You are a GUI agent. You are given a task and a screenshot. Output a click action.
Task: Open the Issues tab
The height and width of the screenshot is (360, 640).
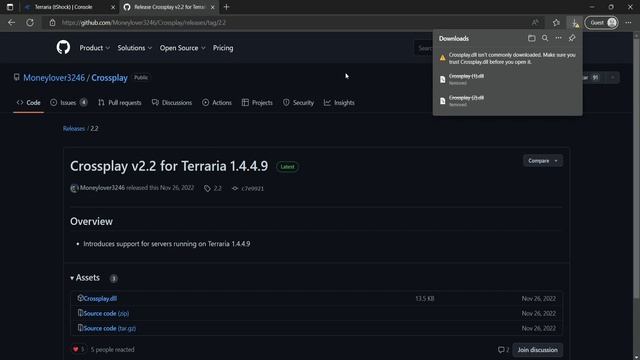pyautogui.click(x=69, y=102)
